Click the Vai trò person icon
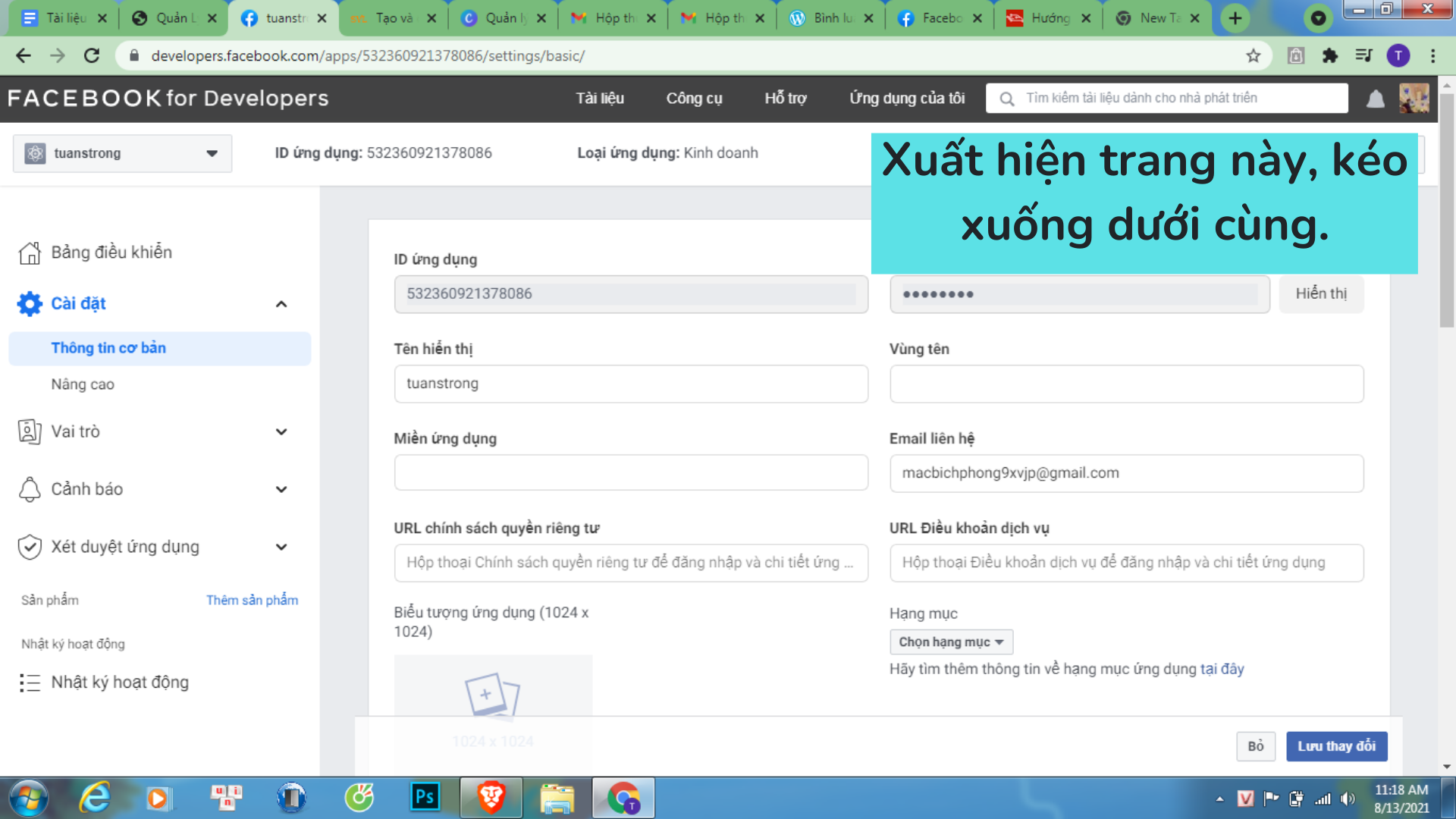 click(30, 431)
